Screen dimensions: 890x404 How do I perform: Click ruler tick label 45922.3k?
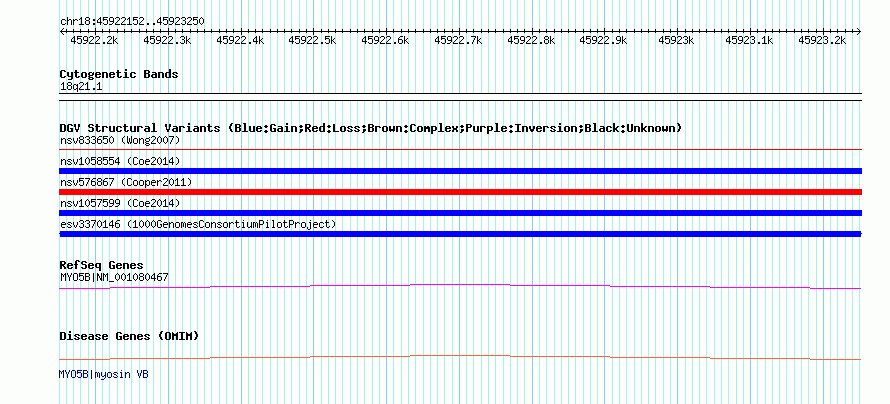point(167,40)
